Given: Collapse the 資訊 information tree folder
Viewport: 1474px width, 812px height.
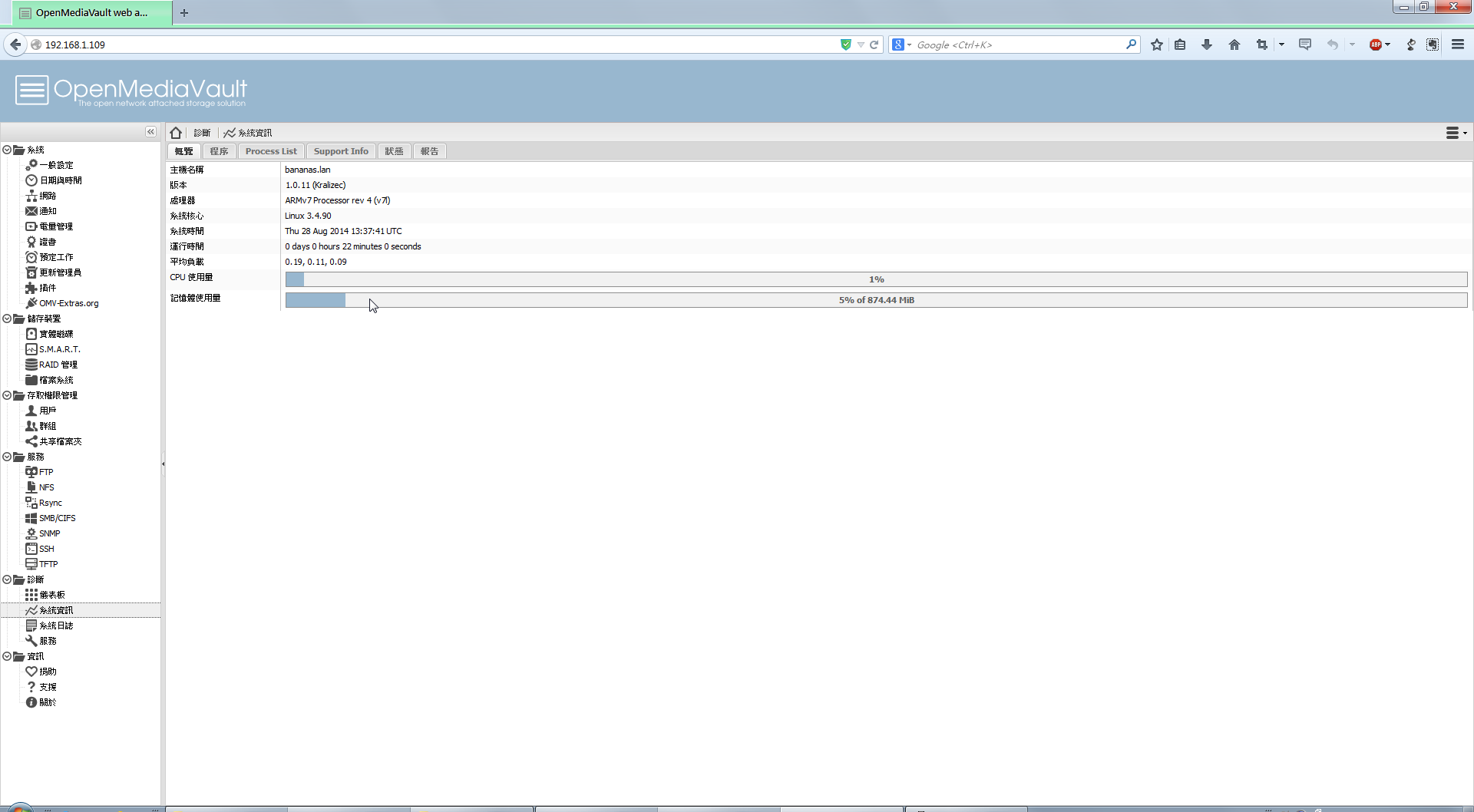Looking at the screenshot, I should click(7, 656).
